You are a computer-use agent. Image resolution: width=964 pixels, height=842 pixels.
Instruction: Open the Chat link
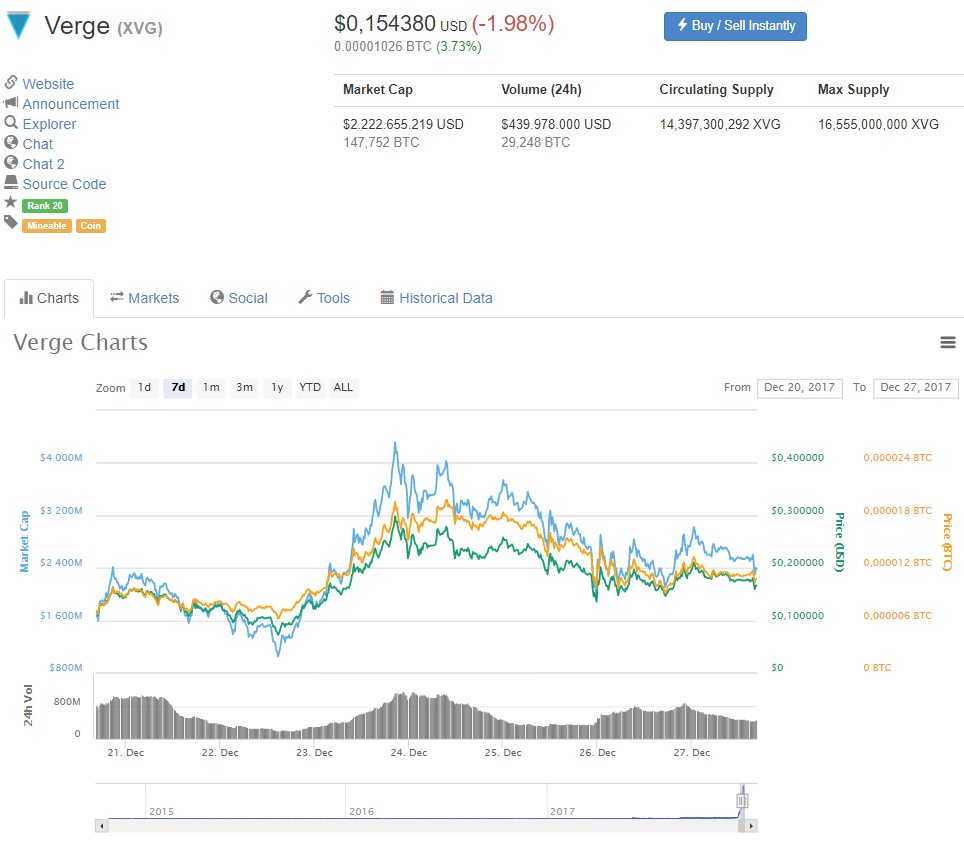[38, 144]
